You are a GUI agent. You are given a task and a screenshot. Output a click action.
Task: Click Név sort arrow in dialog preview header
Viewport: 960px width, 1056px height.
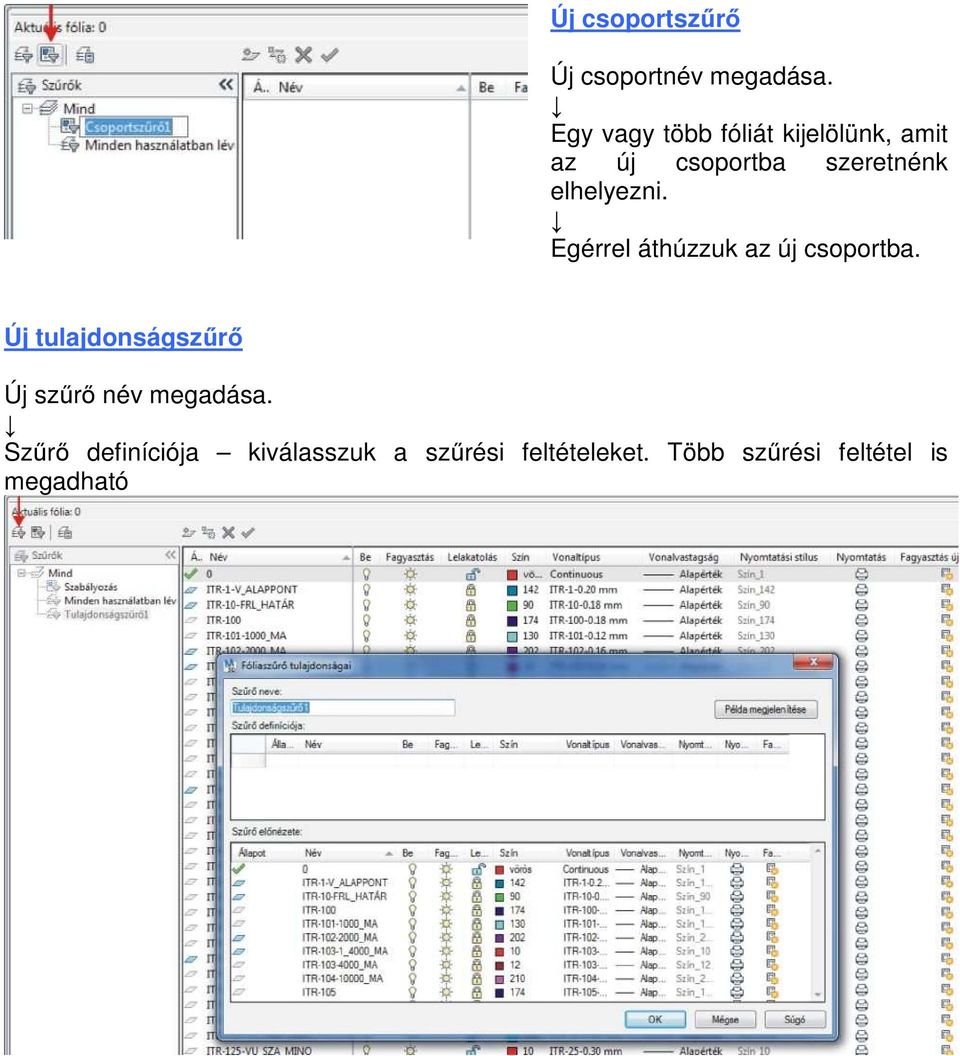pos(389,853)
